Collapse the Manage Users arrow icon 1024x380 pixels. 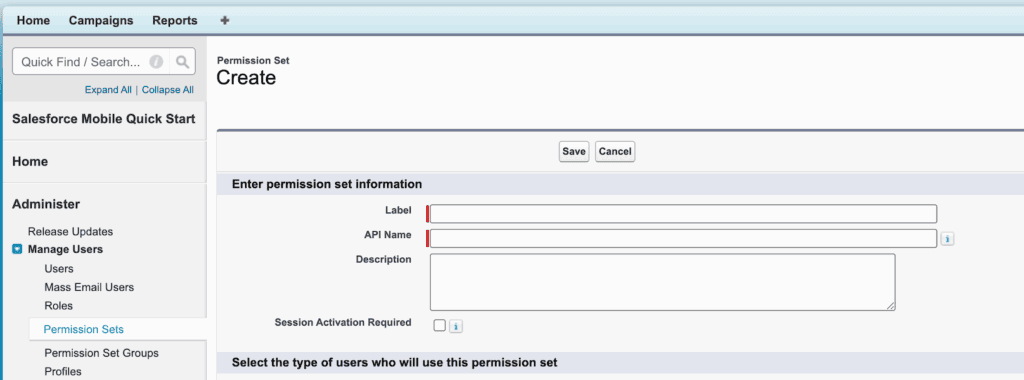(18, 249)
